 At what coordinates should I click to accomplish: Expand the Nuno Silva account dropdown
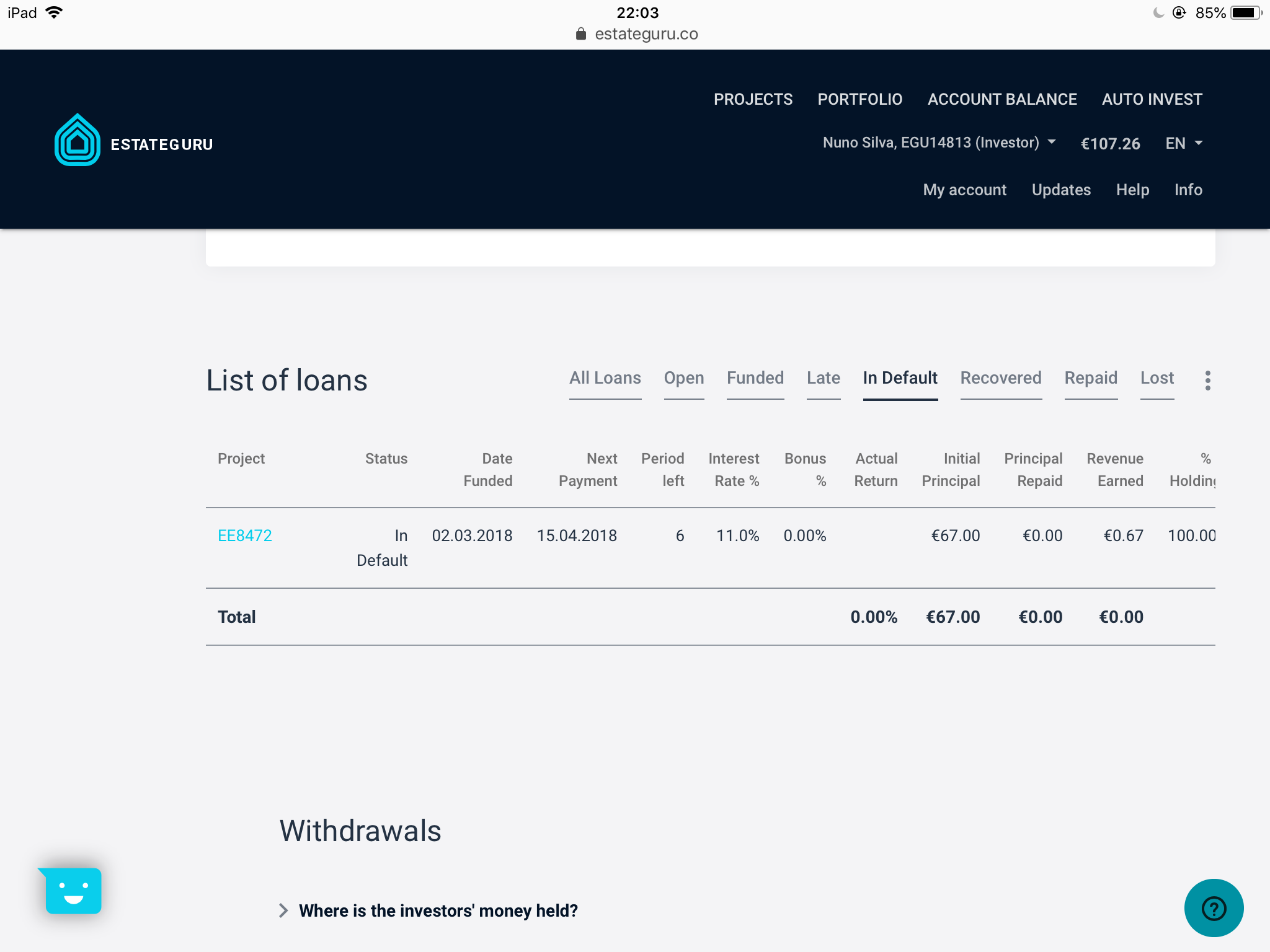pyautogui.click(x=939, y=143)
